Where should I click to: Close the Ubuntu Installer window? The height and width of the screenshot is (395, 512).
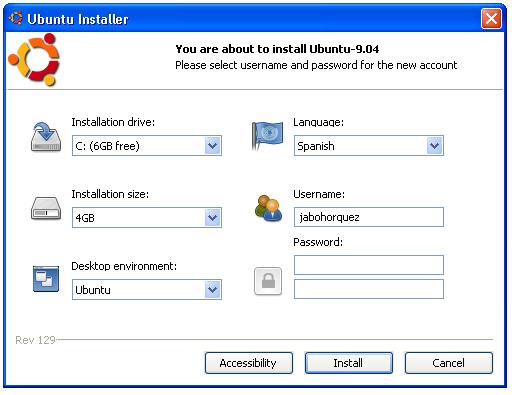click(491, 19)
